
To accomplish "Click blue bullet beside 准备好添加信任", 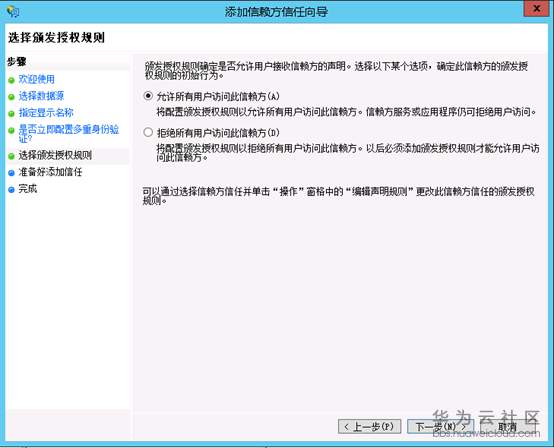I will click(11, 173).
